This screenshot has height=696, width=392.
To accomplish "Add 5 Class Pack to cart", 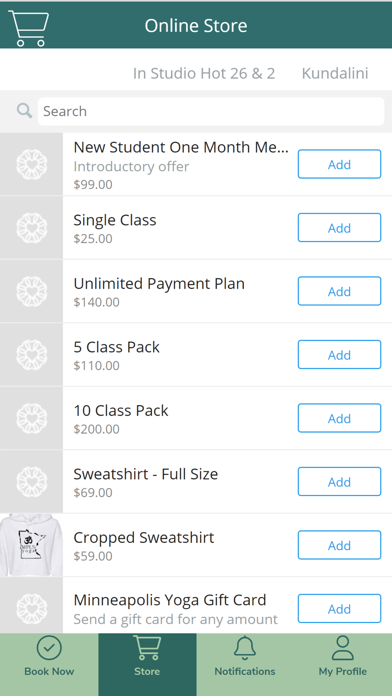I will (x=339, y=355).
